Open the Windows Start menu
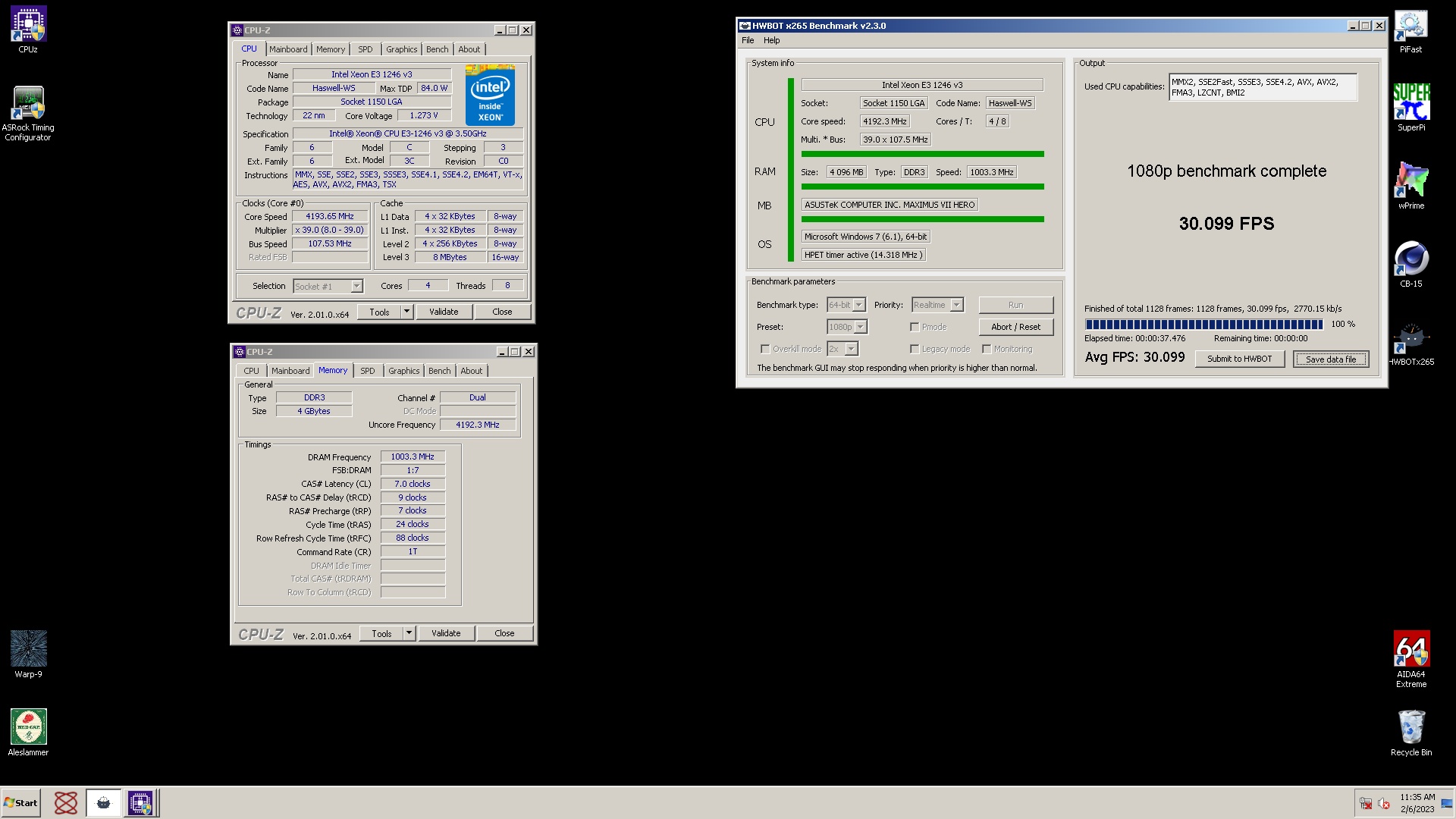Screen dimensions: 1456x819 point(20,802)
